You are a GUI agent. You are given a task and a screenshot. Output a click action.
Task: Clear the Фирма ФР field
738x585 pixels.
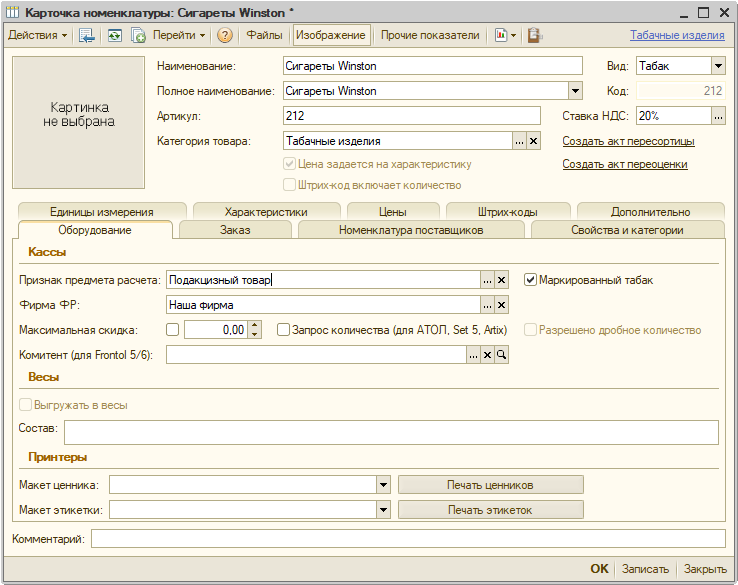[501, 305]
